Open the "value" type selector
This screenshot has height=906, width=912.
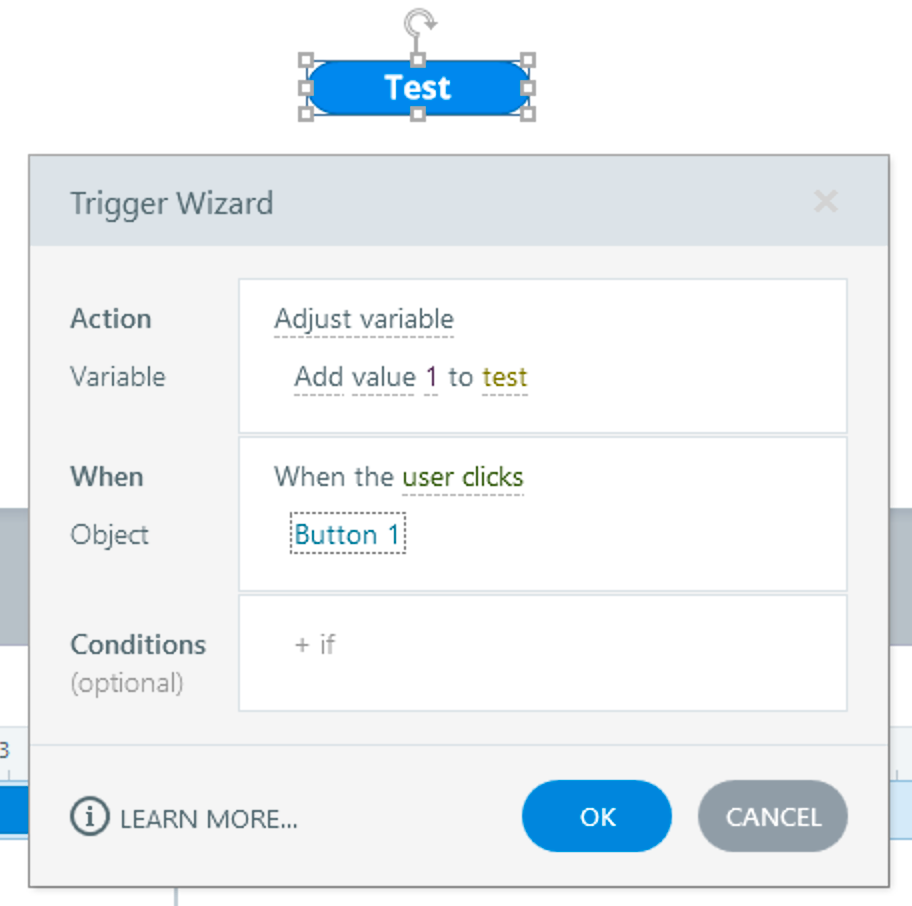(383, 377)
